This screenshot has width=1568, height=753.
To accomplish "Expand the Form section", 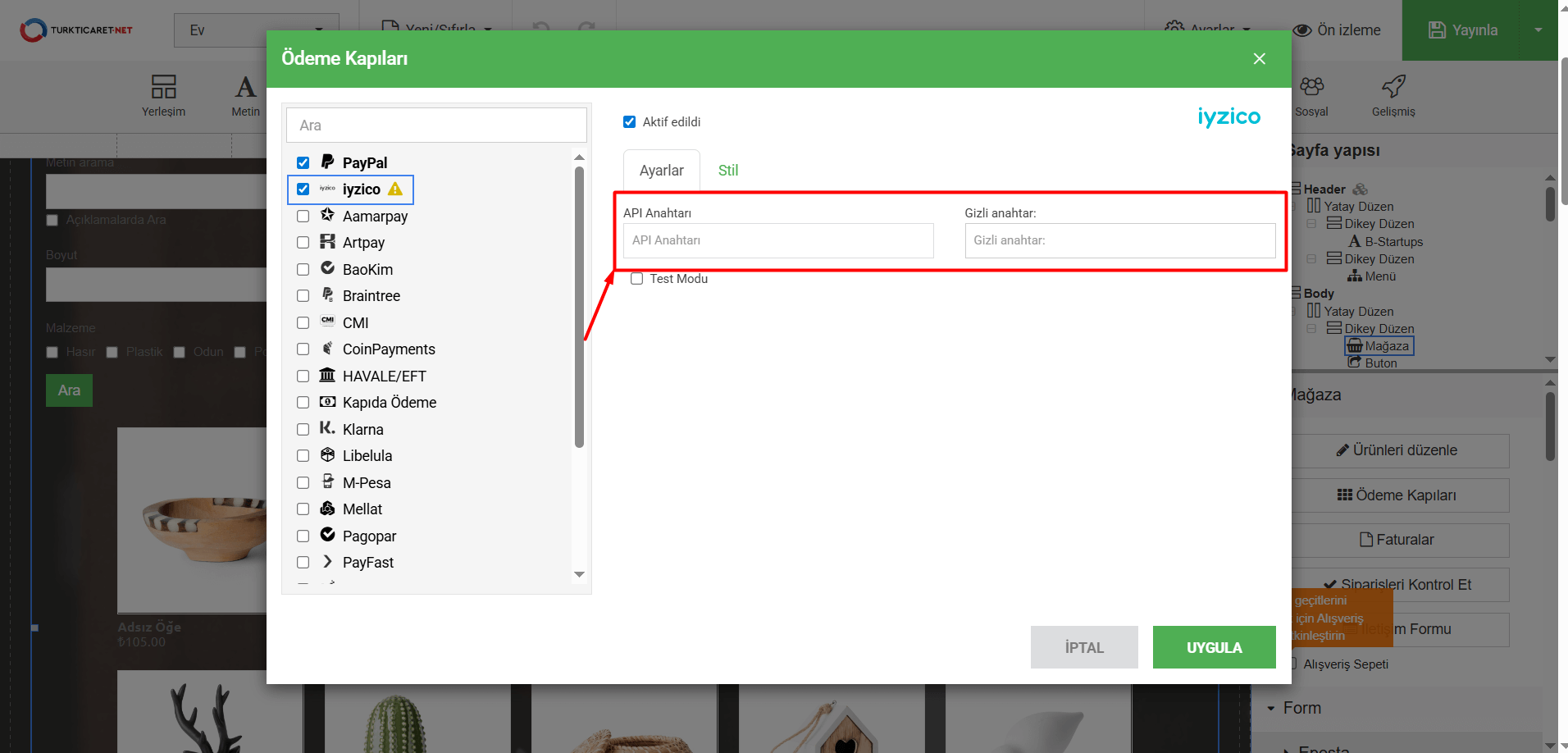I will tap(1301, 708).
